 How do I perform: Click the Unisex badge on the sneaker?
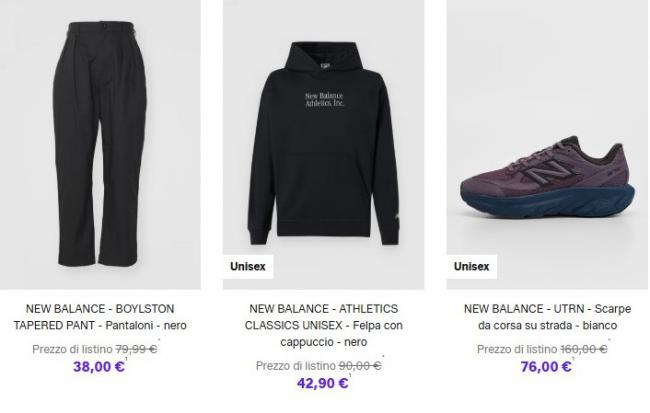click(x=472, y=267)
